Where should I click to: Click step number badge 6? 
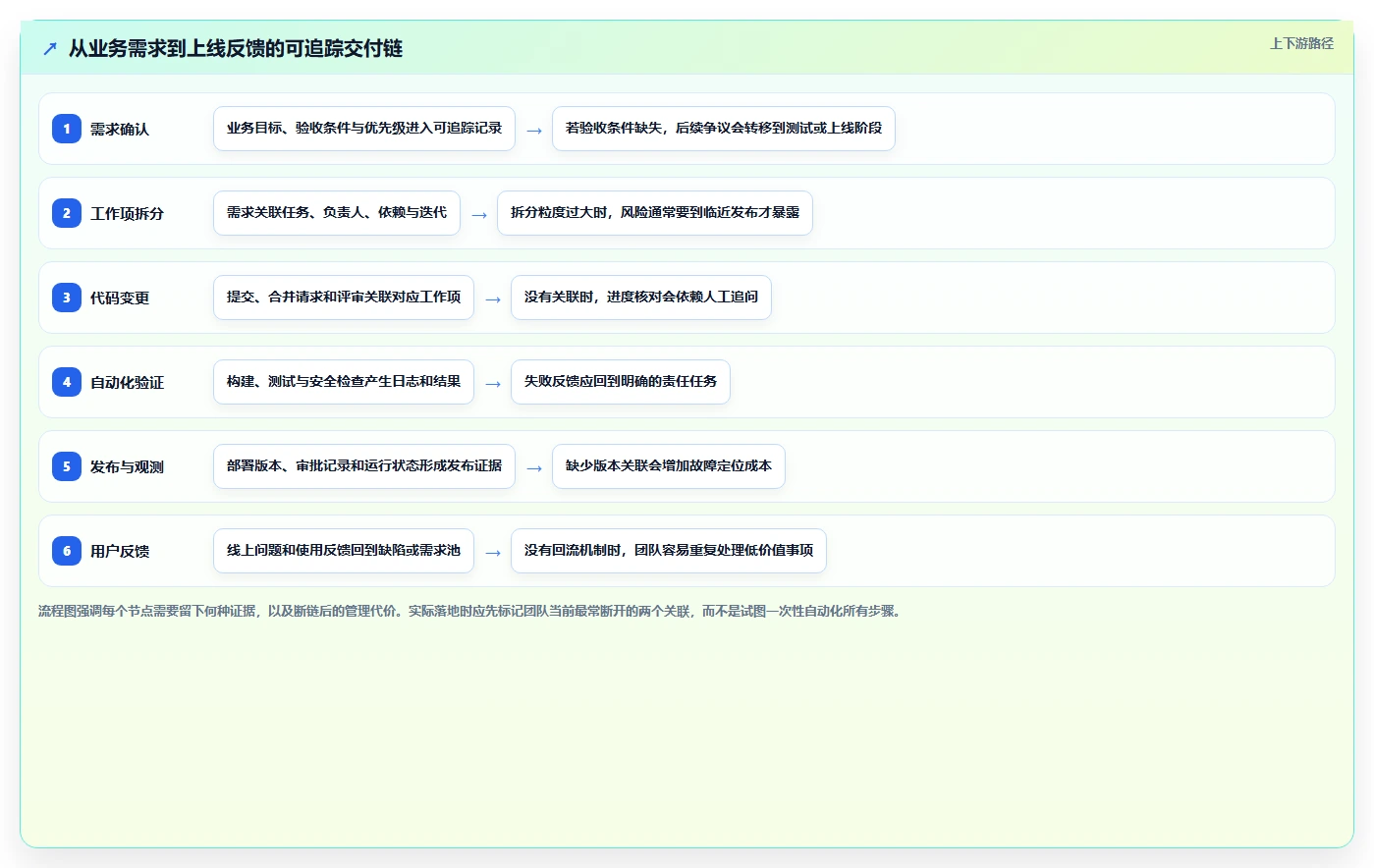67,551
